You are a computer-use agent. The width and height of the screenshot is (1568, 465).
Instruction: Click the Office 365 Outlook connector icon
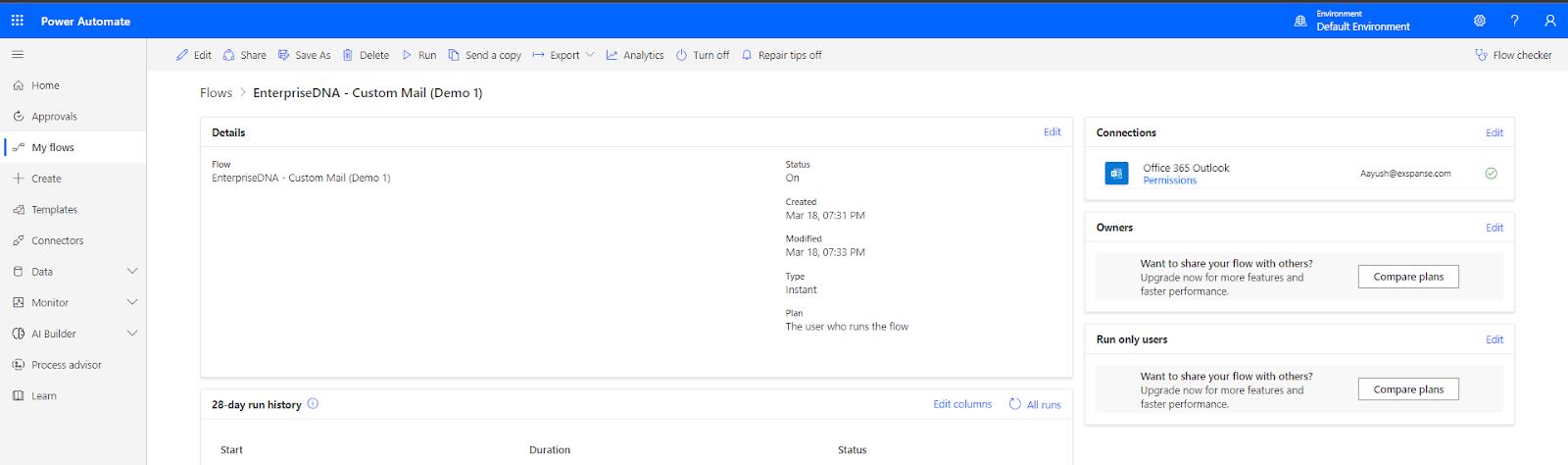click(1116, 174)
